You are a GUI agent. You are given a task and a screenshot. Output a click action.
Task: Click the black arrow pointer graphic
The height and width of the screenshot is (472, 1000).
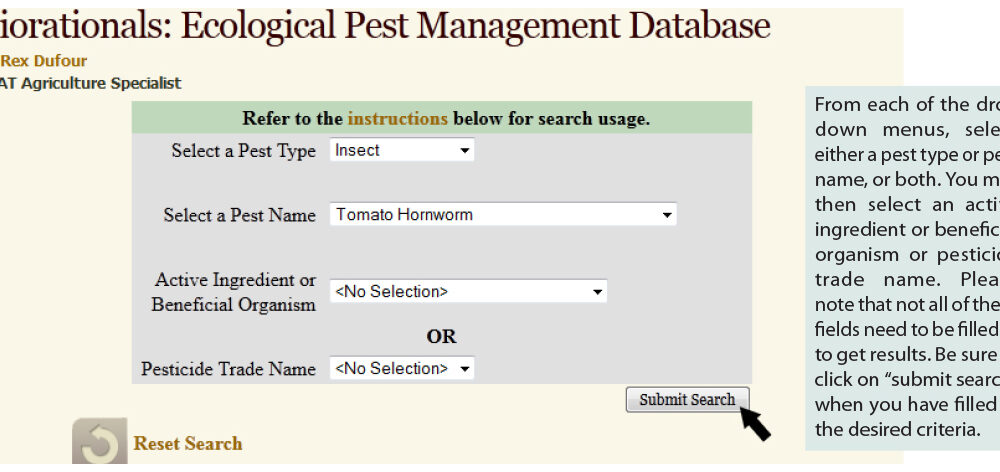pyautogui.click(x=756, y=423)
